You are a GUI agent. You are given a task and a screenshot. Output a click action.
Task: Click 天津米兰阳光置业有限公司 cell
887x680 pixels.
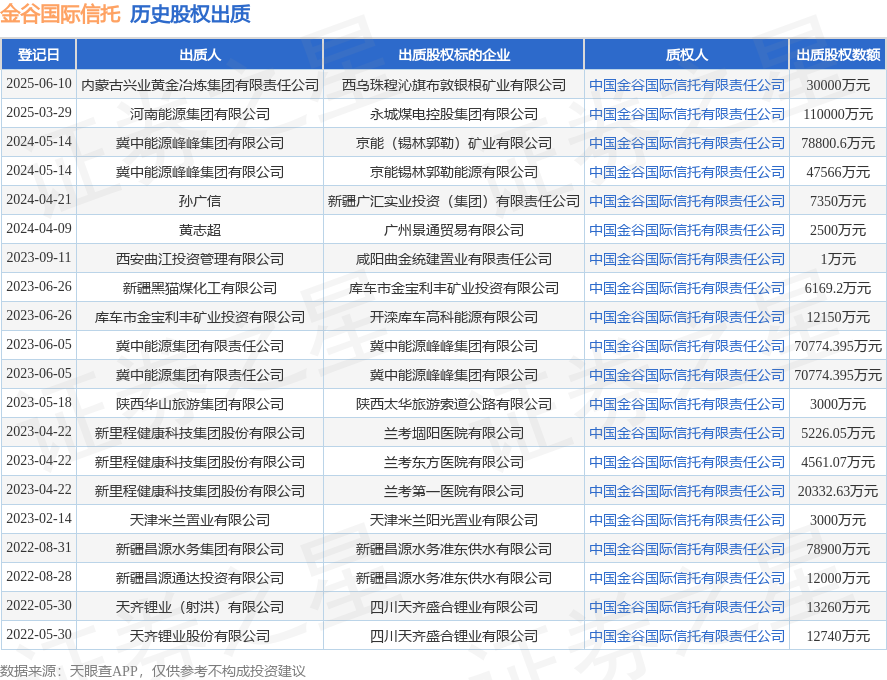pyautogui.click(x=454, y=520)
